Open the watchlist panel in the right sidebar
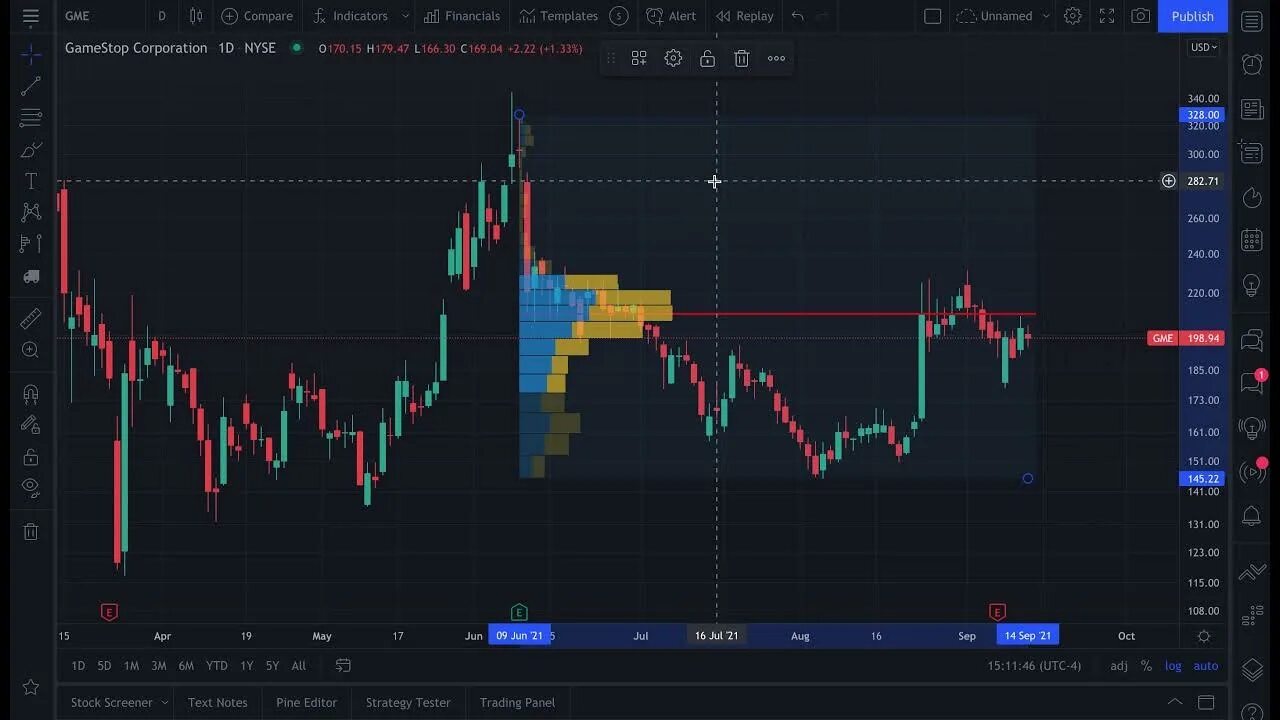Viewport: 1280px width, 720px height. 1251,22
